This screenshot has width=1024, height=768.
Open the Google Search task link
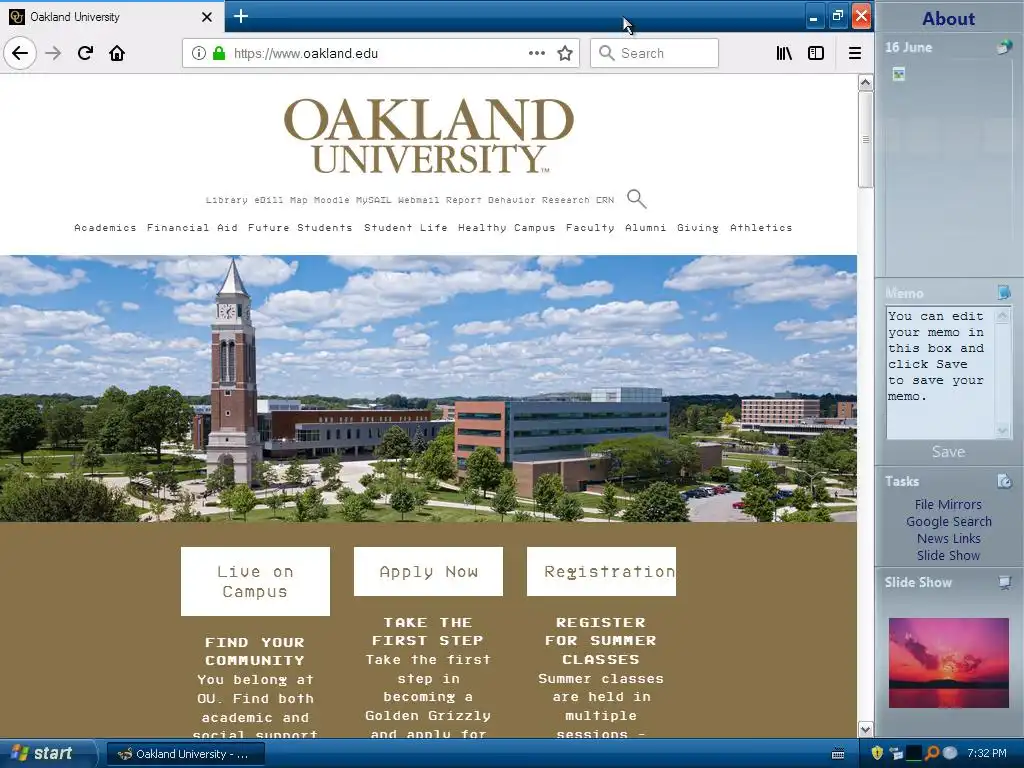pos(948,521)
